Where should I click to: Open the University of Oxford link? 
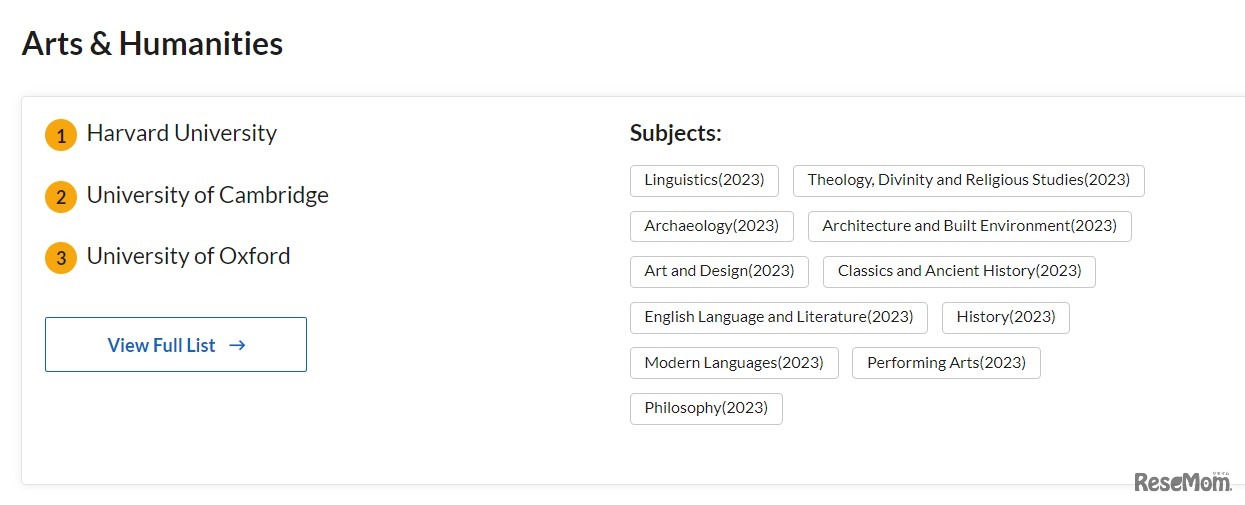click(x=188, y=256)
